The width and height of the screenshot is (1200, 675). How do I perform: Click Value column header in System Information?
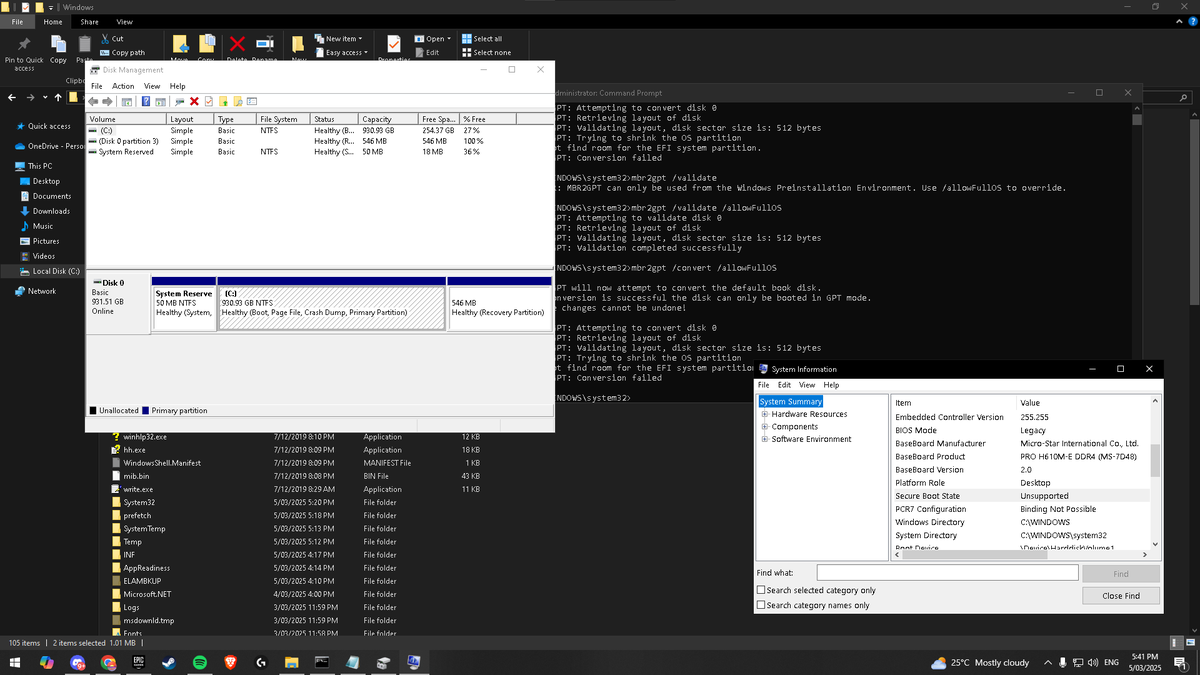tap(1083, 402)
